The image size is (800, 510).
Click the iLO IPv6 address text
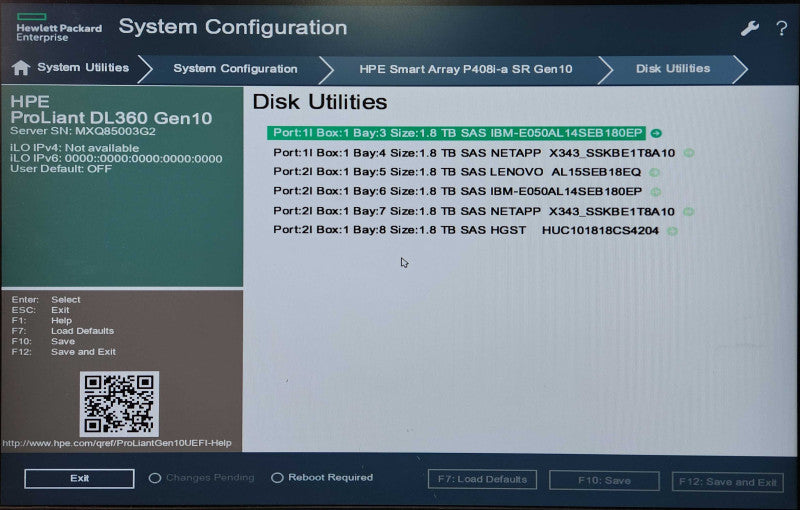click(x=116, y=159)
